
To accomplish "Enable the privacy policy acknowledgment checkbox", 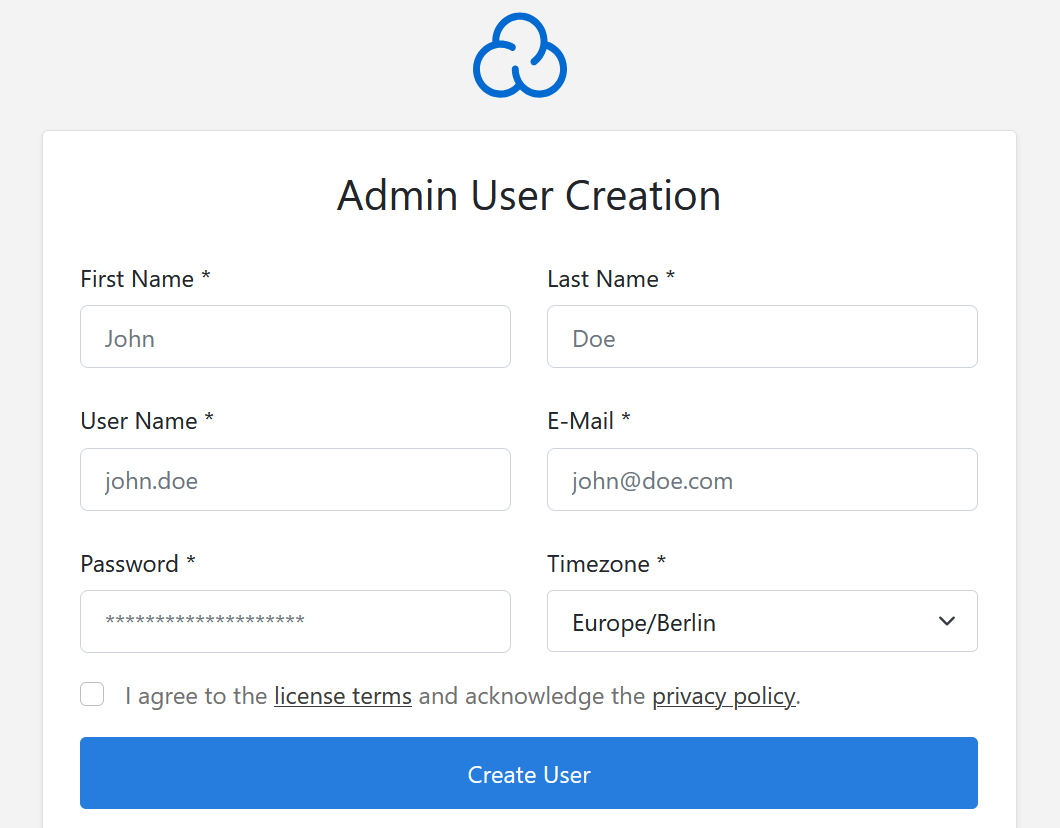I will click(x=91, y=694).
